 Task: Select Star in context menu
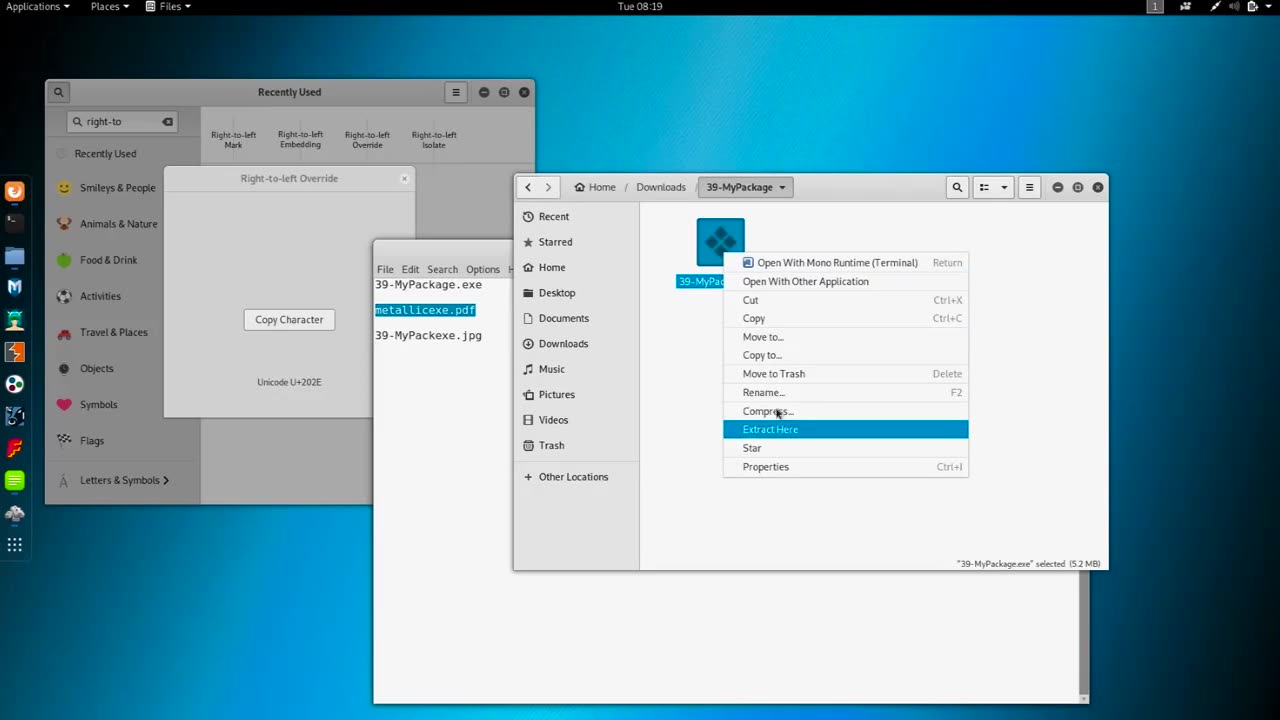pos(845,448)
